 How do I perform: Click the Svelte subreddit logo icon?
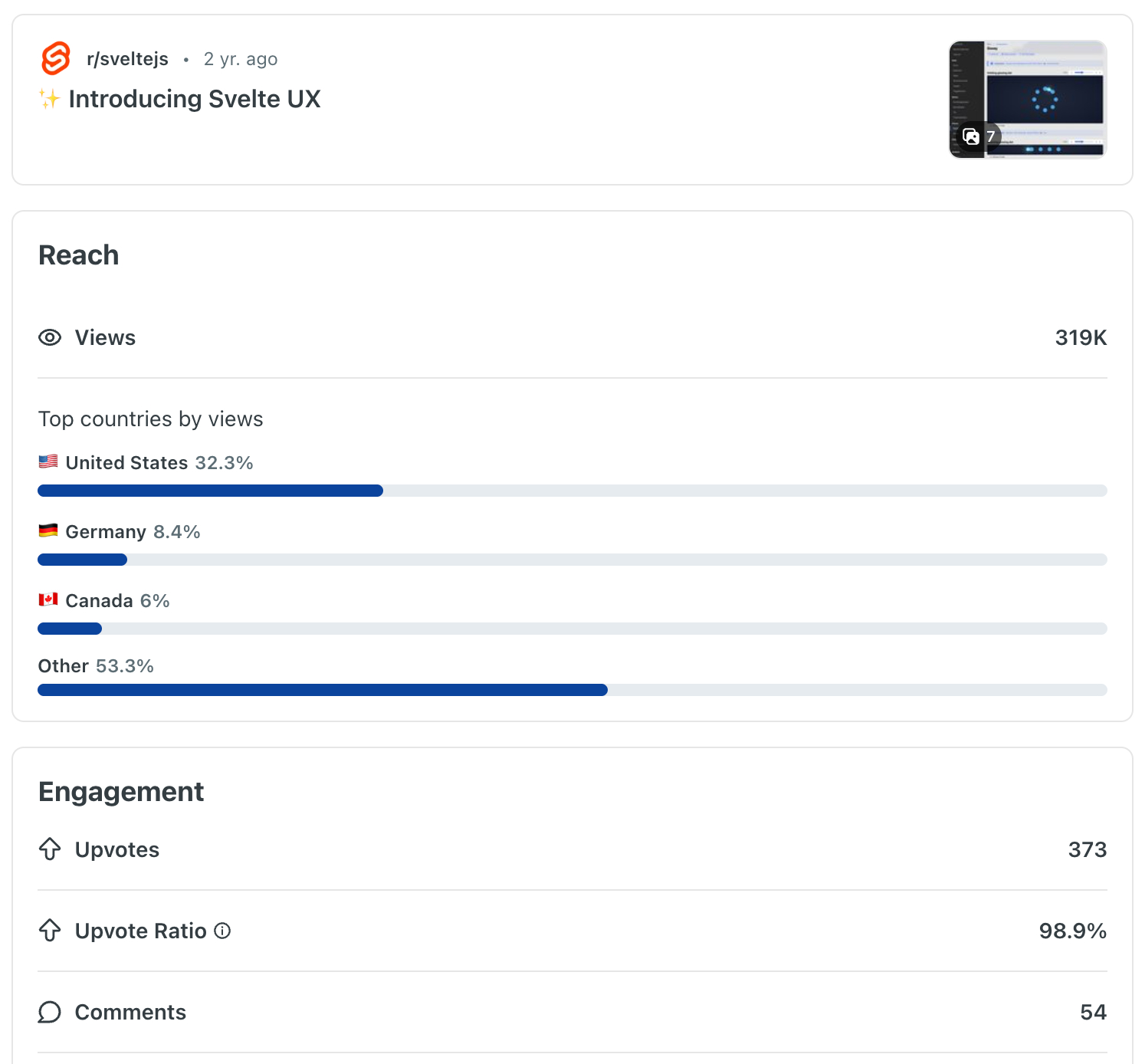[56, 58]
